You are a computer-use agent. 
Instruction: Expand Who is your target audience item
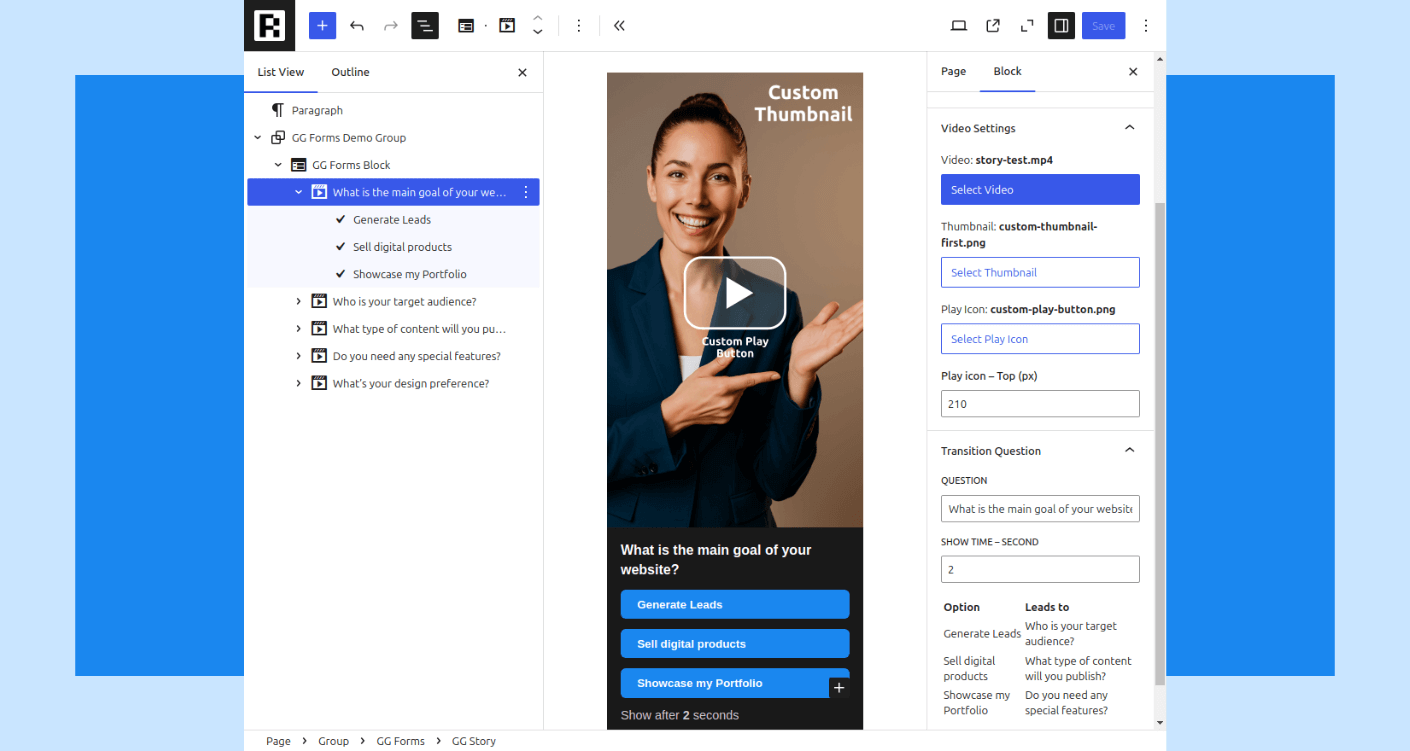pos(298,301)
